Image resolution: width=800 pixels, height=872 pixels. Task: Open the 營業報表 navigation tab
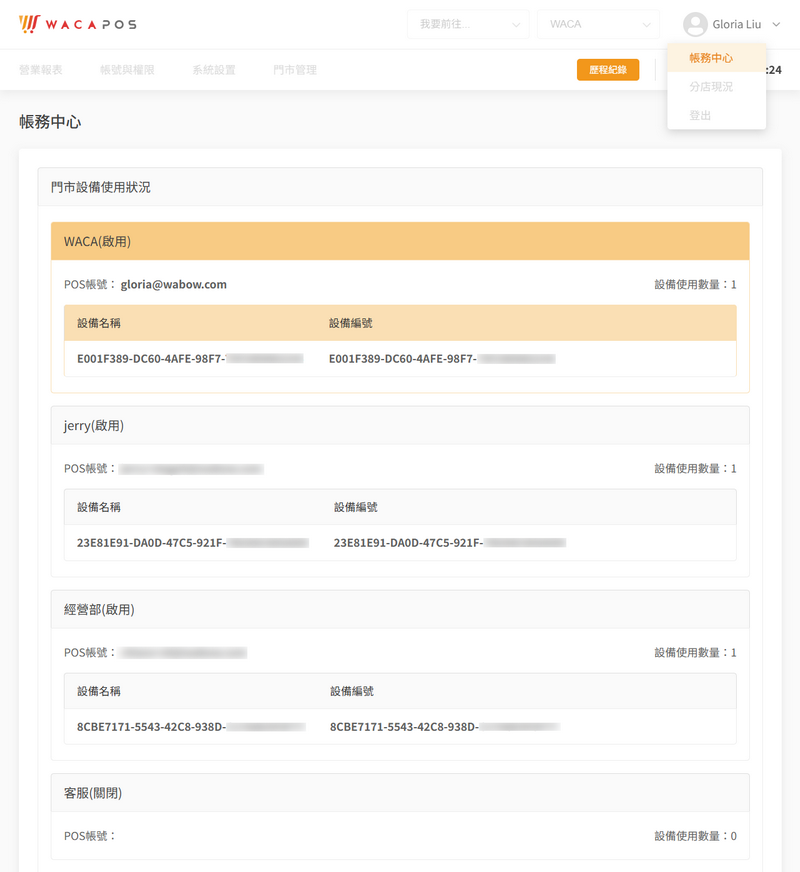coord(41,70)
